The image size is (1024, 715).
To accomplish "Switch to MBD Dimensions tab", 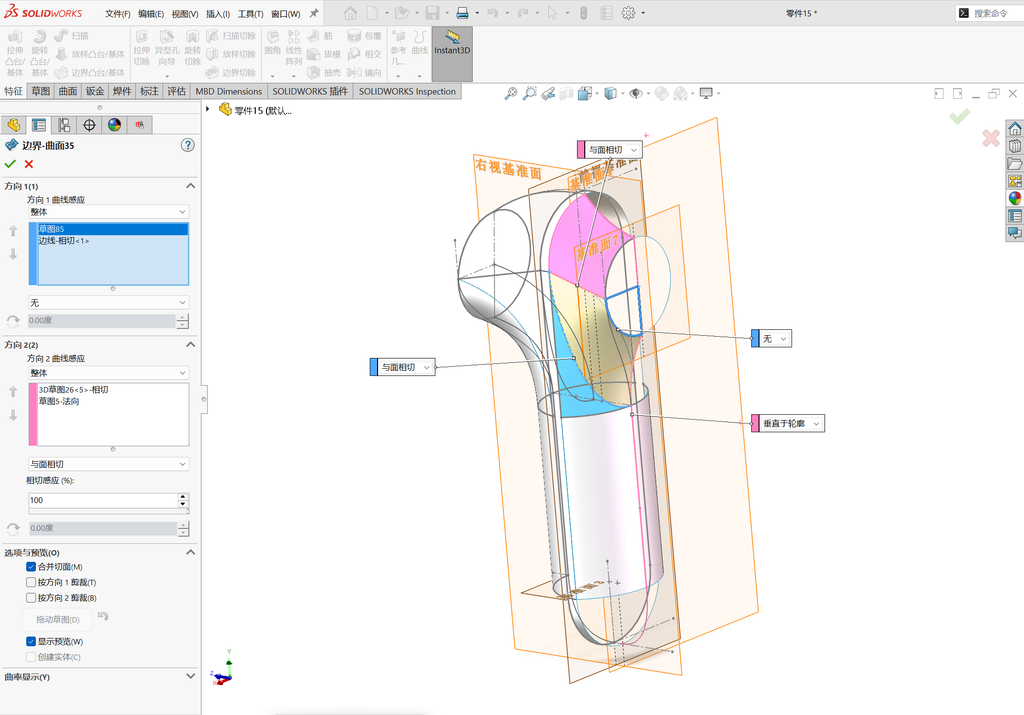I will 229,91.
